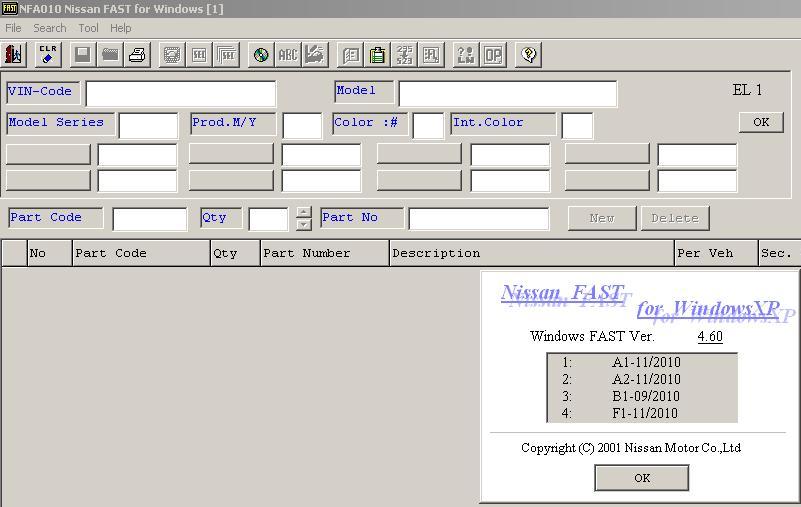
Task: Open the Help menu
Action: (121, 28)
